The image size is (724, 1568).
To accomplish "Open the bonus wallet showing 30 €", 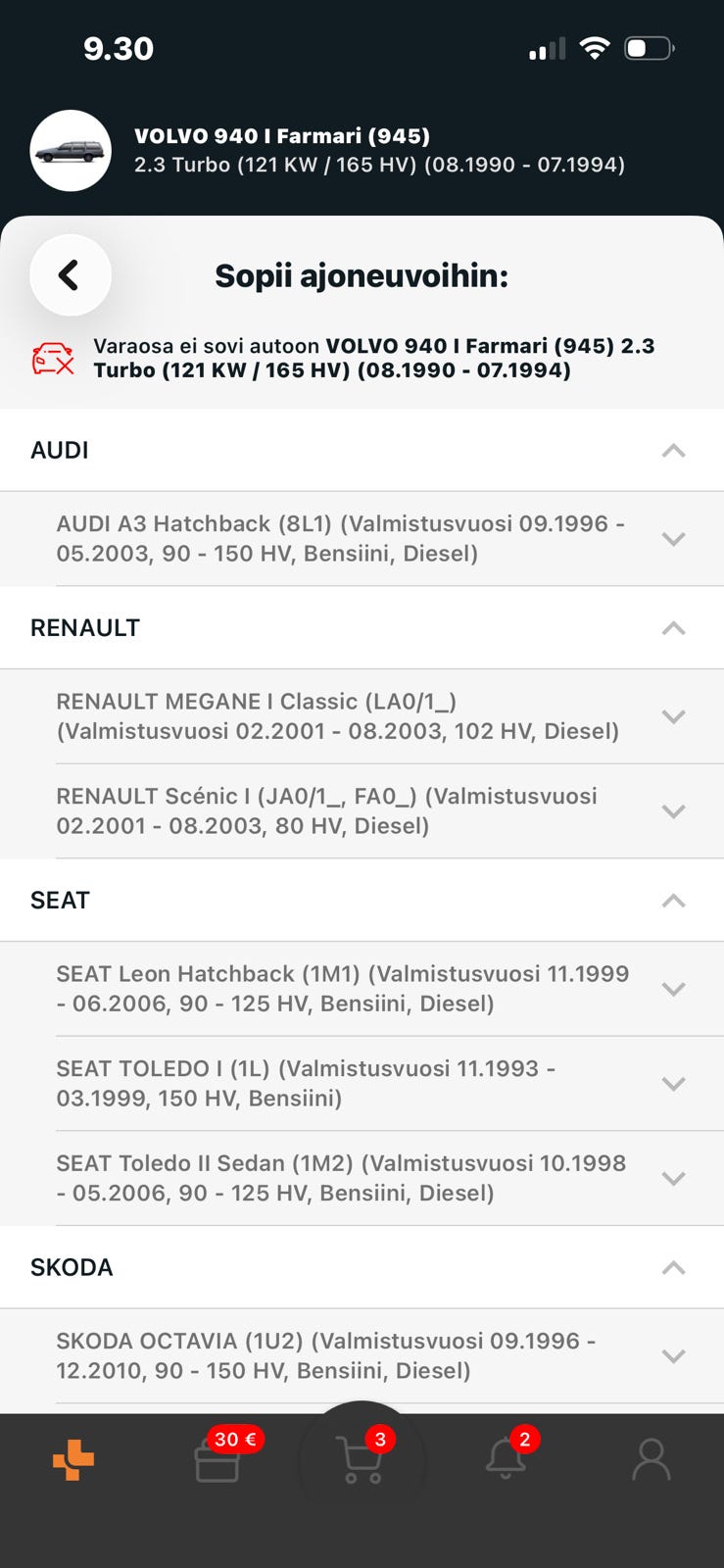I will click(x=217, y=1458).
